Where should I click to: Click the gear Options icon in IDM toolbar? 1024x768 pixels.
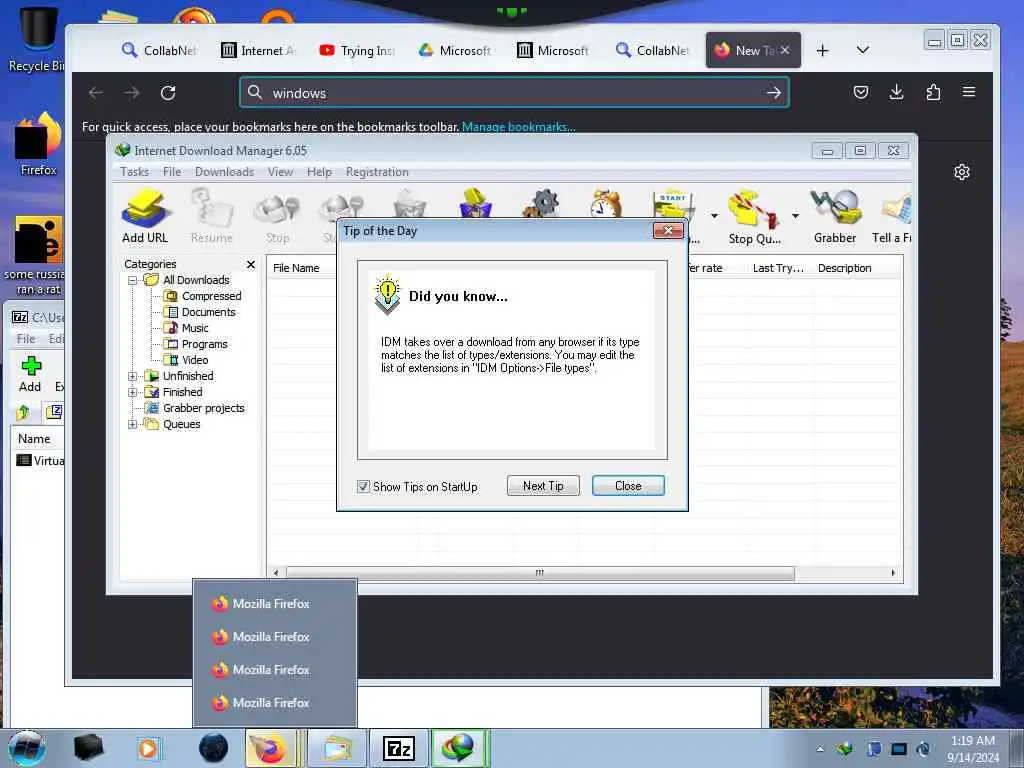coord(541,203)
